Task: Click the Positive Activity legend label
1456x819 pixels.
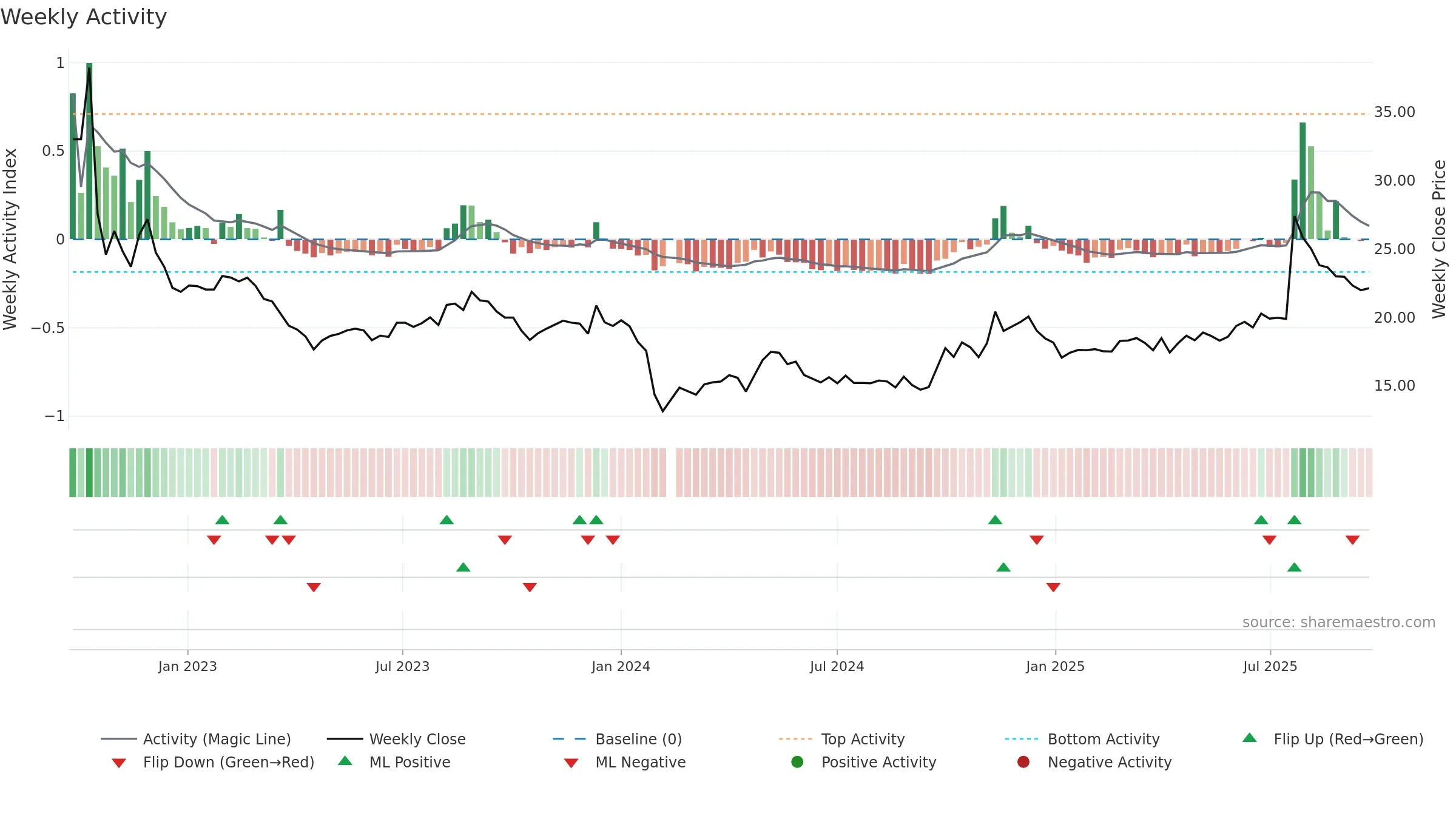Action: click(878, 762)
